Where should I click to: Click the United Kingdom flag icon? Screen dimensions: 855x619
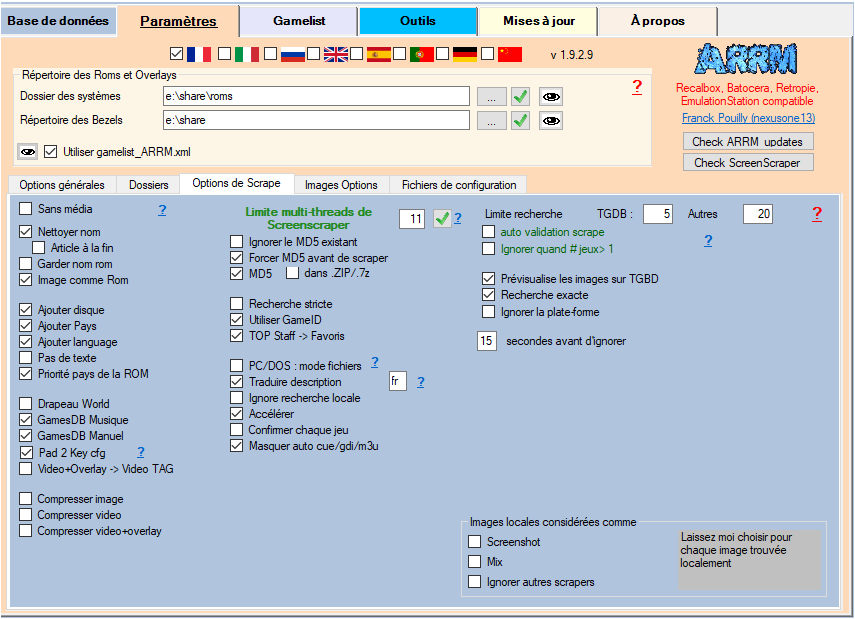pos(335,54)
